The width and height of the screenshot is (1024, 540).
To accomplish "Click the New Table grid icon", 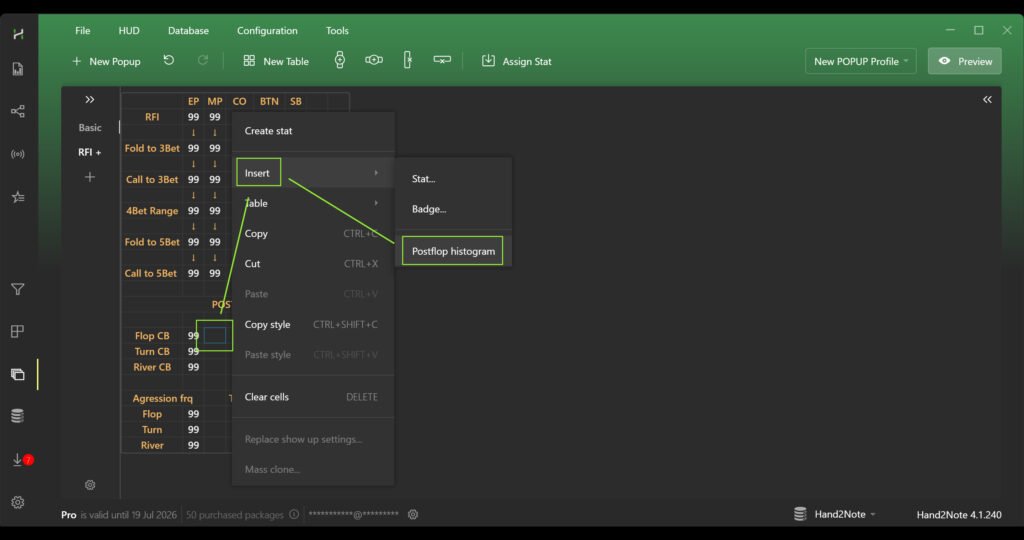I will pos(249,61).
